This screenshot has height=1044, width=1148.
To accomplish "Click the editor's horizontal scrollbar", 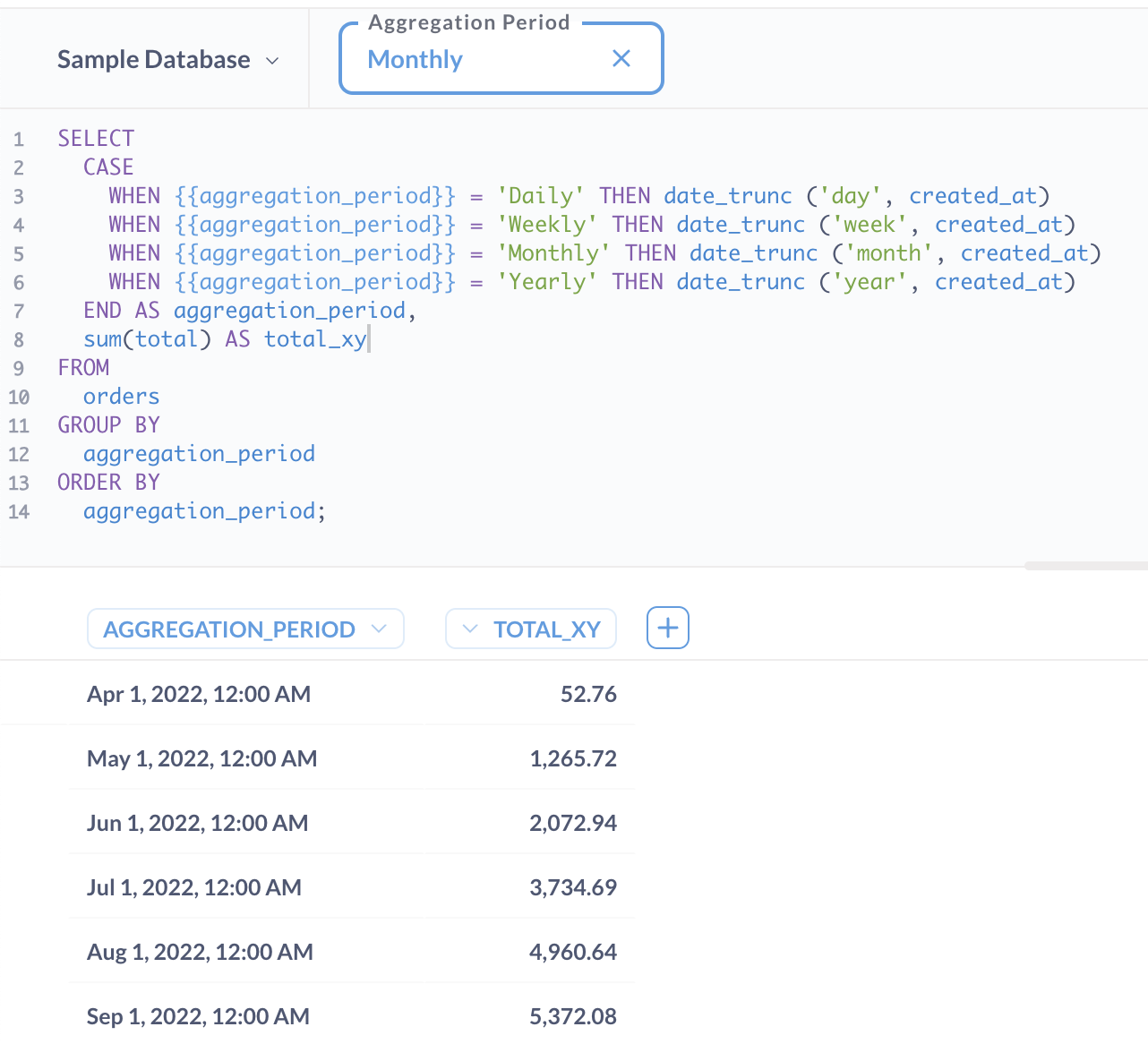I will click(x=1084, y=566).
